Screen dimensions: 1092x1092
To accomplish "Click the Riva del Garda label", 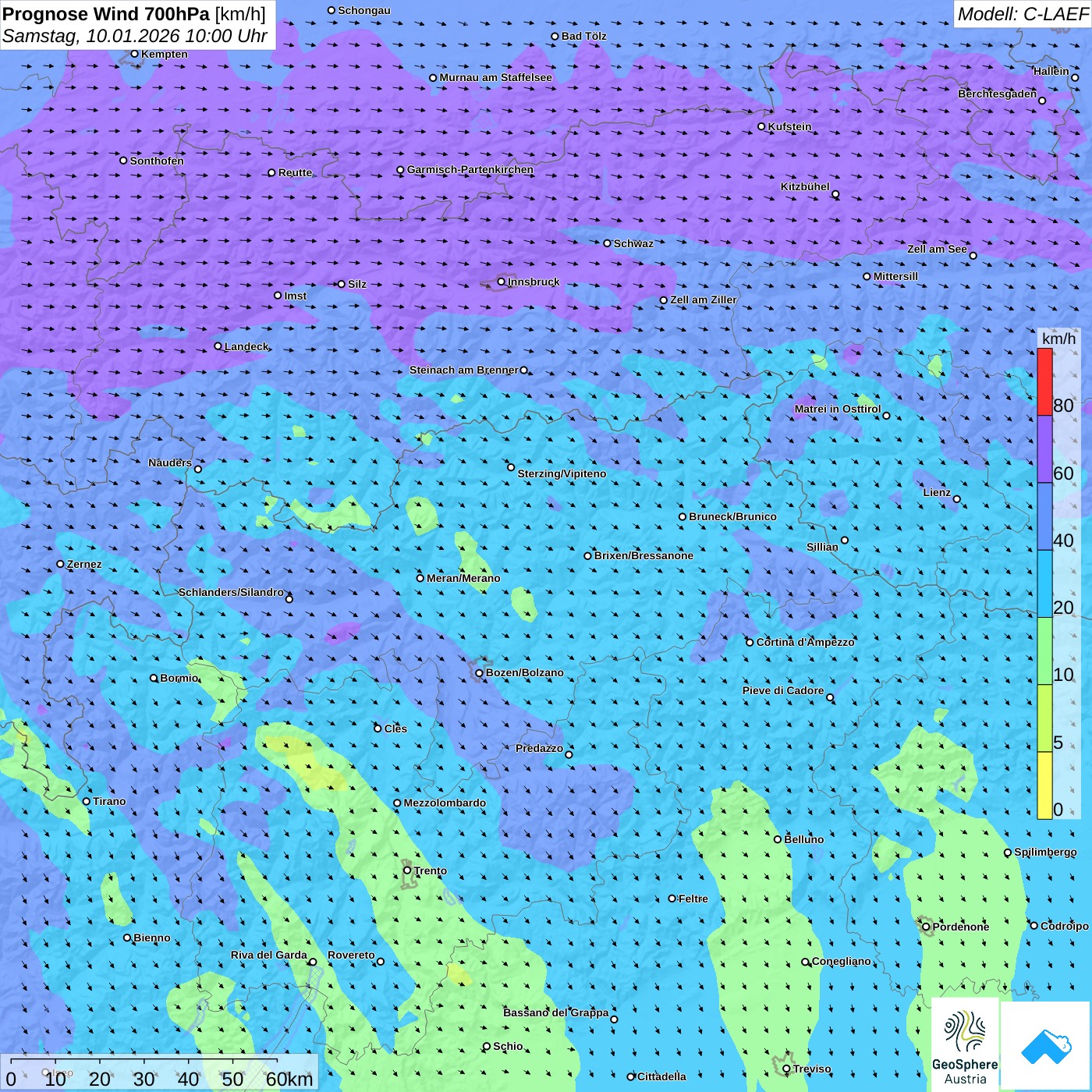I will (x=269, y=955).
